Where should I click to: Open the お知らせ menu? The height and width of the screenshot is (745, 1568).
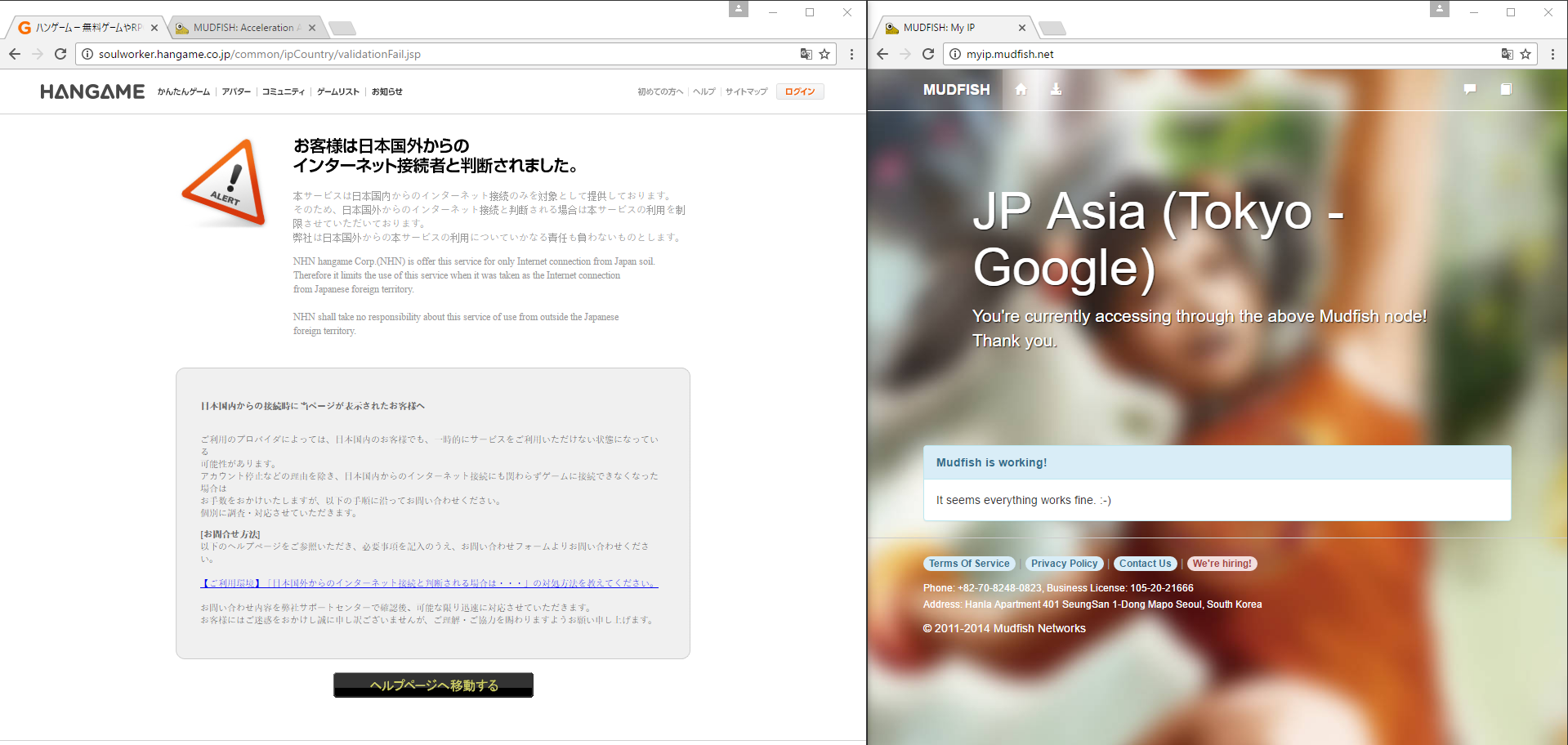(x=387, y=91)
